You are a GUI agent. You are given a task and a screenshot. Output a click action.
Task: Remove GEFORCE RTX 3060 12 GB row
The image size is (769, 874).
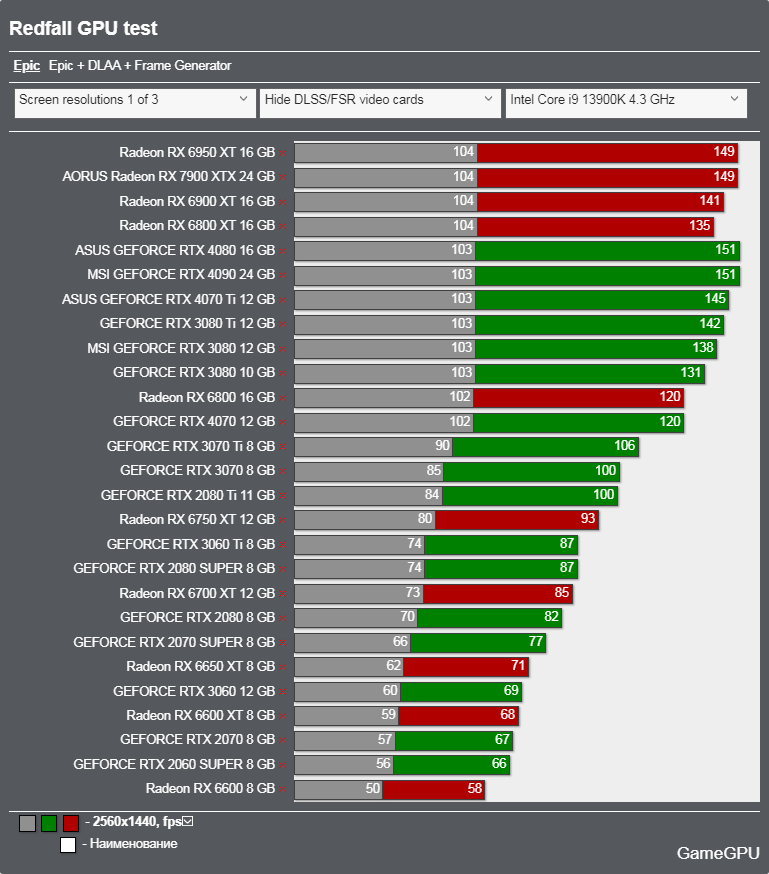point(283,692)
